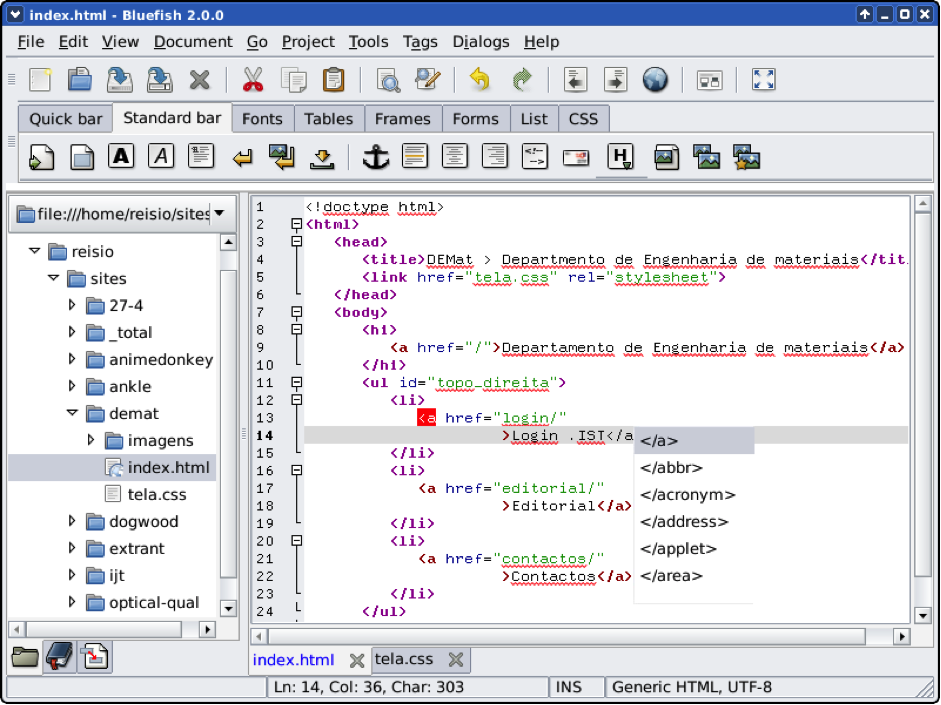
Task: Close the index.html document tab
Action: pyautogui.click(x=357, y=661)
